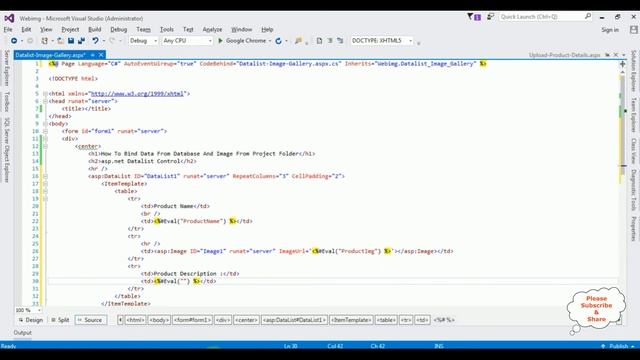Click the Sign in link
This screenshot has height=360, width=640.
pyautogui.click(x=610, y=30)
